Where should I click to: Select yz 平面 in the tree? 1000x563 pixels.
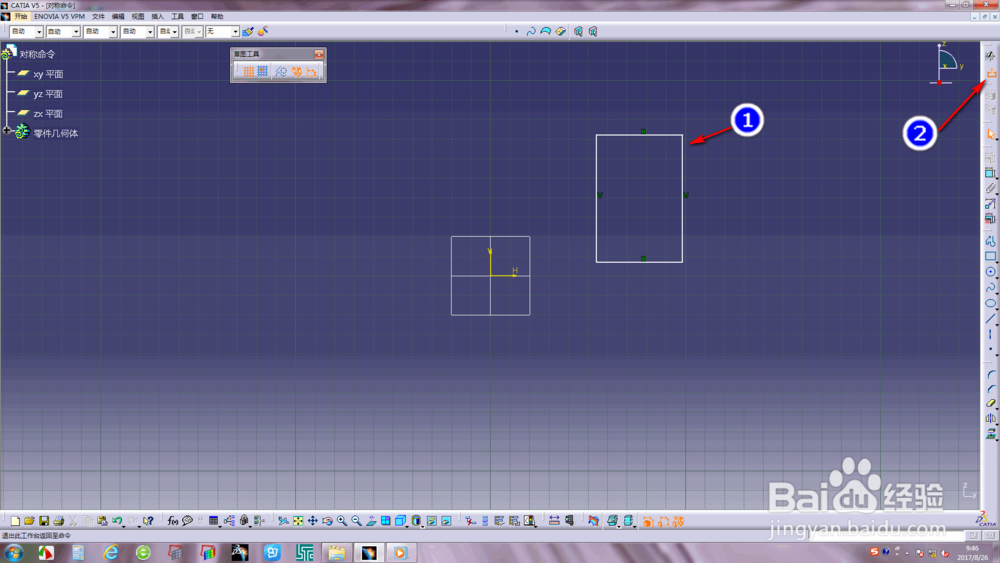[x=48, y=94]
